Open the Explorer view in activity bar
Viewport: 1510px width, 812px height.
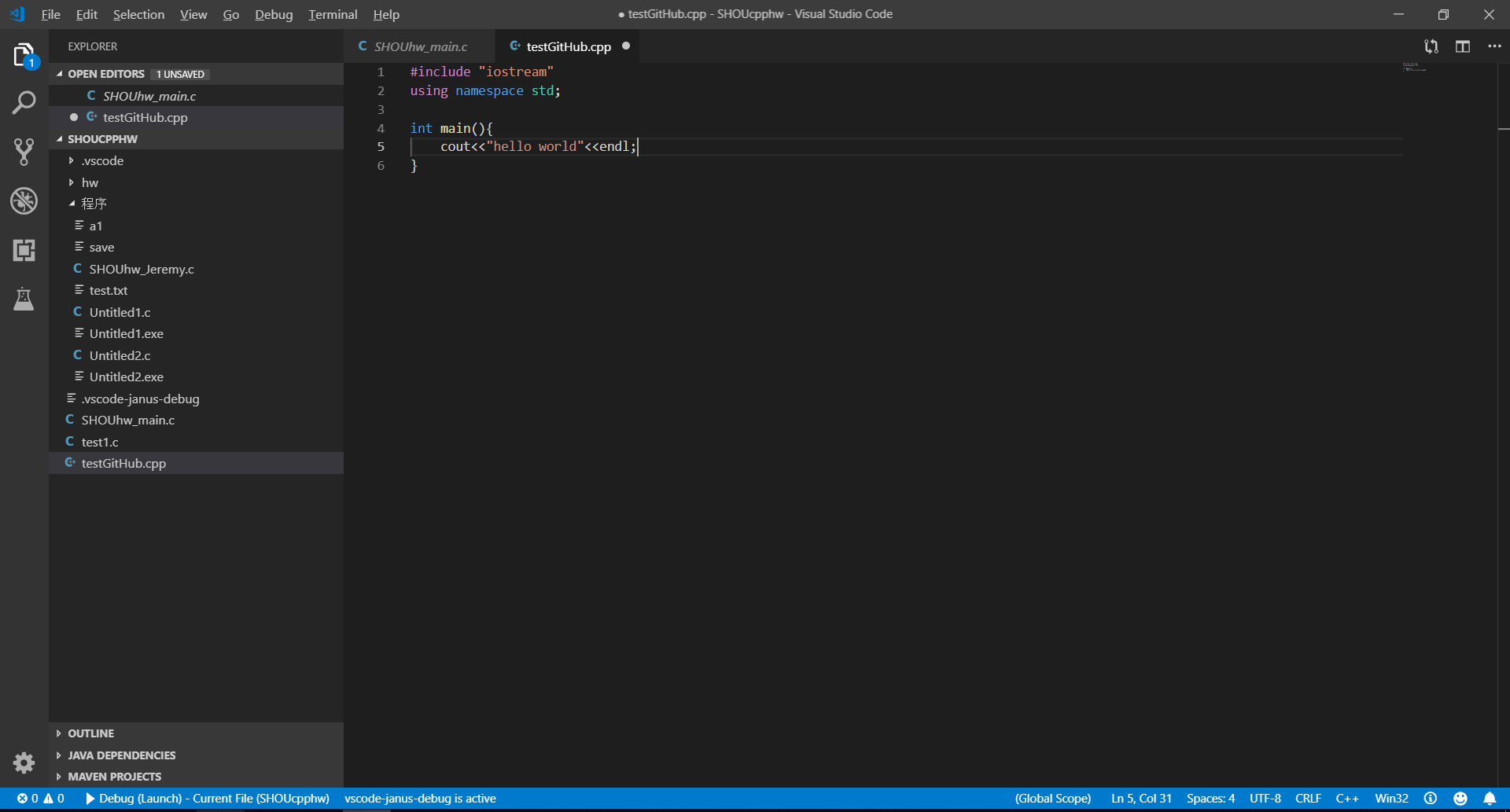(24, 56)
